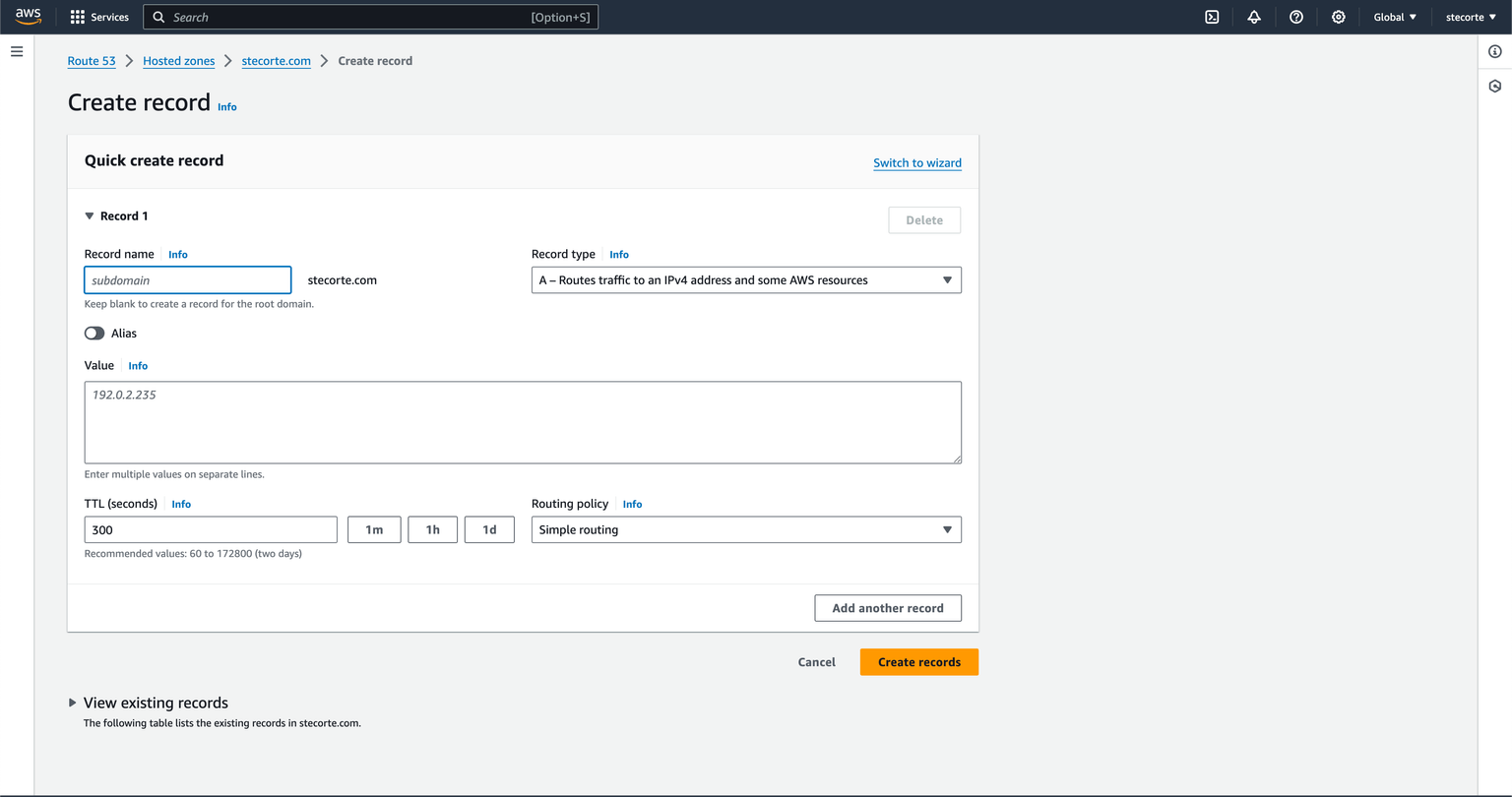Viewport: 1512px width, 797px height.
Task: Click the Record name subdomain field
Action: pos(188,280)
